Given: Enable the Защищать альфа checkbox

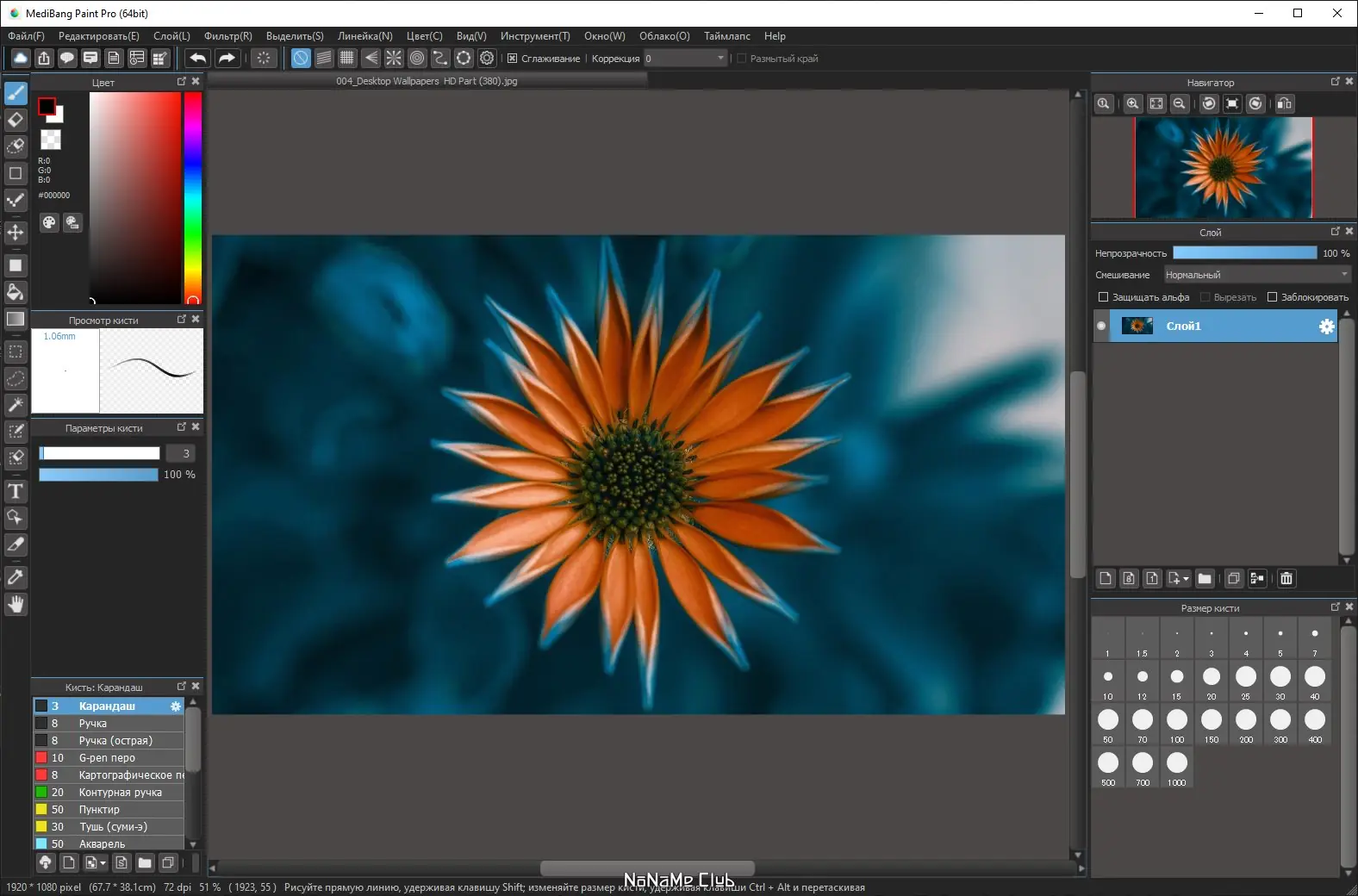Looking at the screenshot, I should (x=1103, y=297).
